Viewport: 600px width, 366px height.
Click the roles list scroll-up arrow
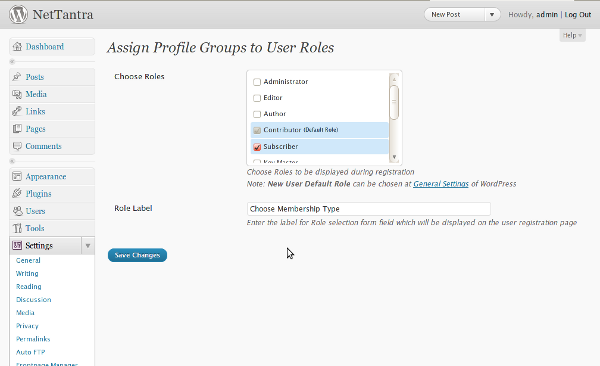click(x=394, y=79)
